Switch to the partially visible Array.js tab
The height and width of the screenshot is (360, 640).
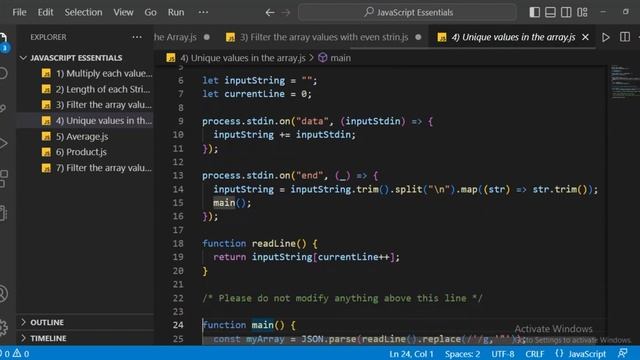click(x=182, y=37)
